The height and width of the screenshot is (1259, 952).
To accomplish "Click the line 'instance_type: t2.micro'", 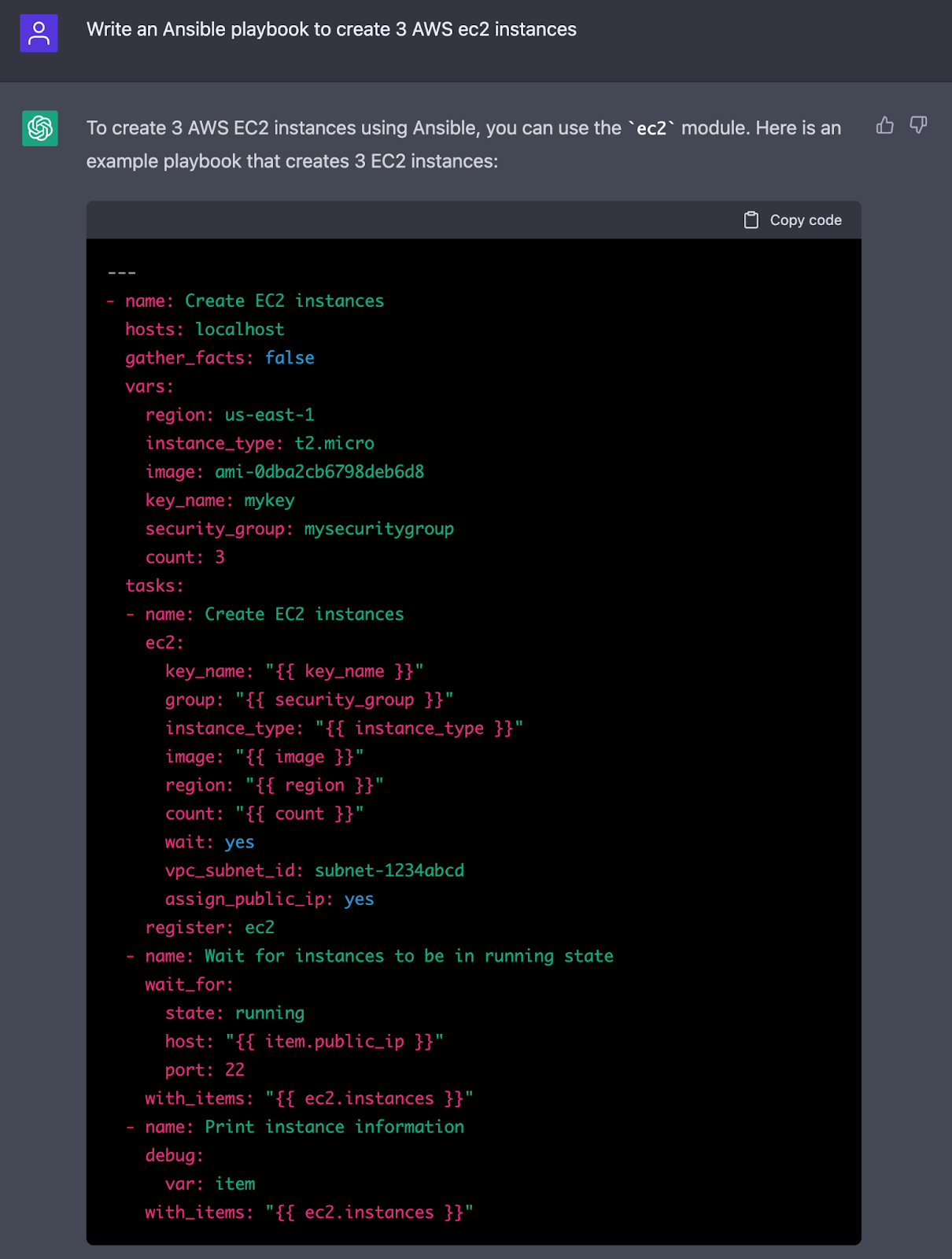I will (260, 444).
